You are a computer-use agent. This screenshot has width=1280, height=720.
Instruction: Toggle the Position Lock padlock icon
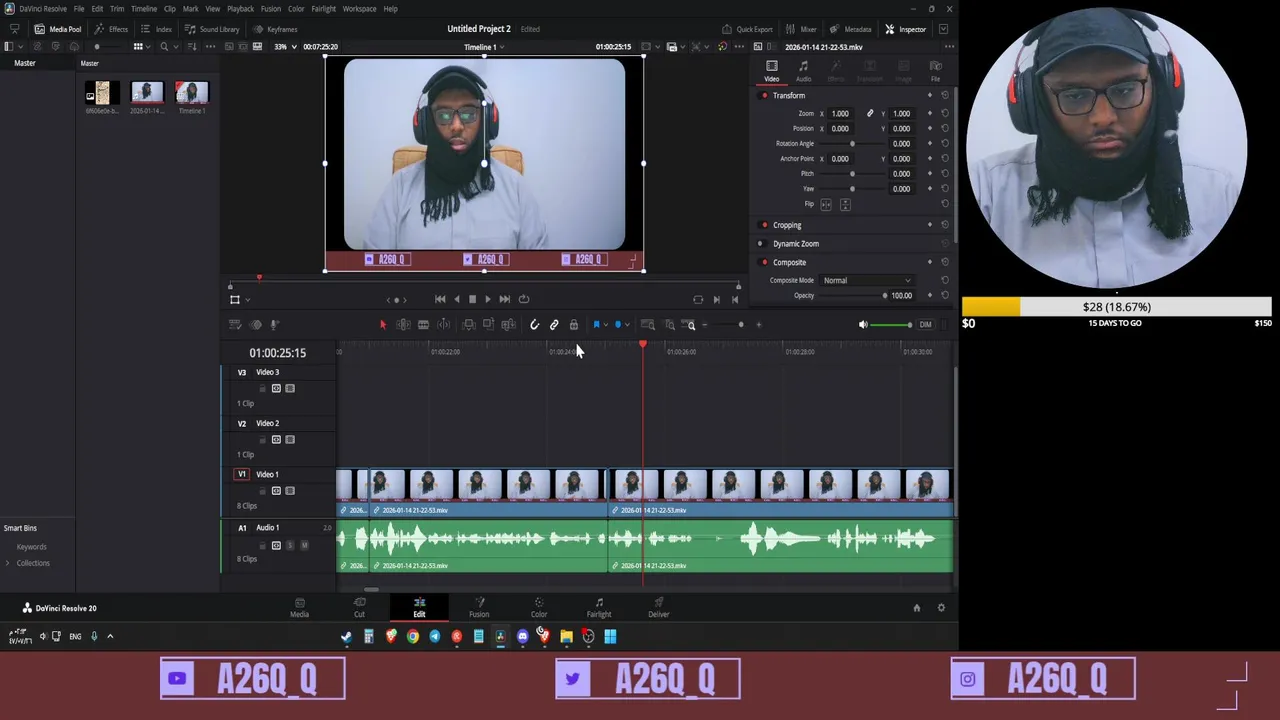click(x=573, y=325)
